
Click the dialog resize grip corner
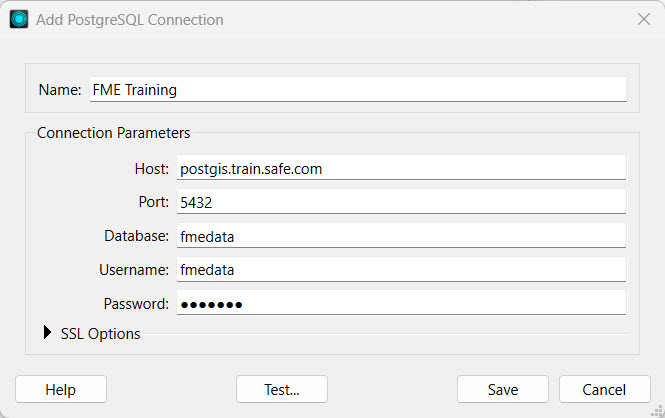point(657,411)
